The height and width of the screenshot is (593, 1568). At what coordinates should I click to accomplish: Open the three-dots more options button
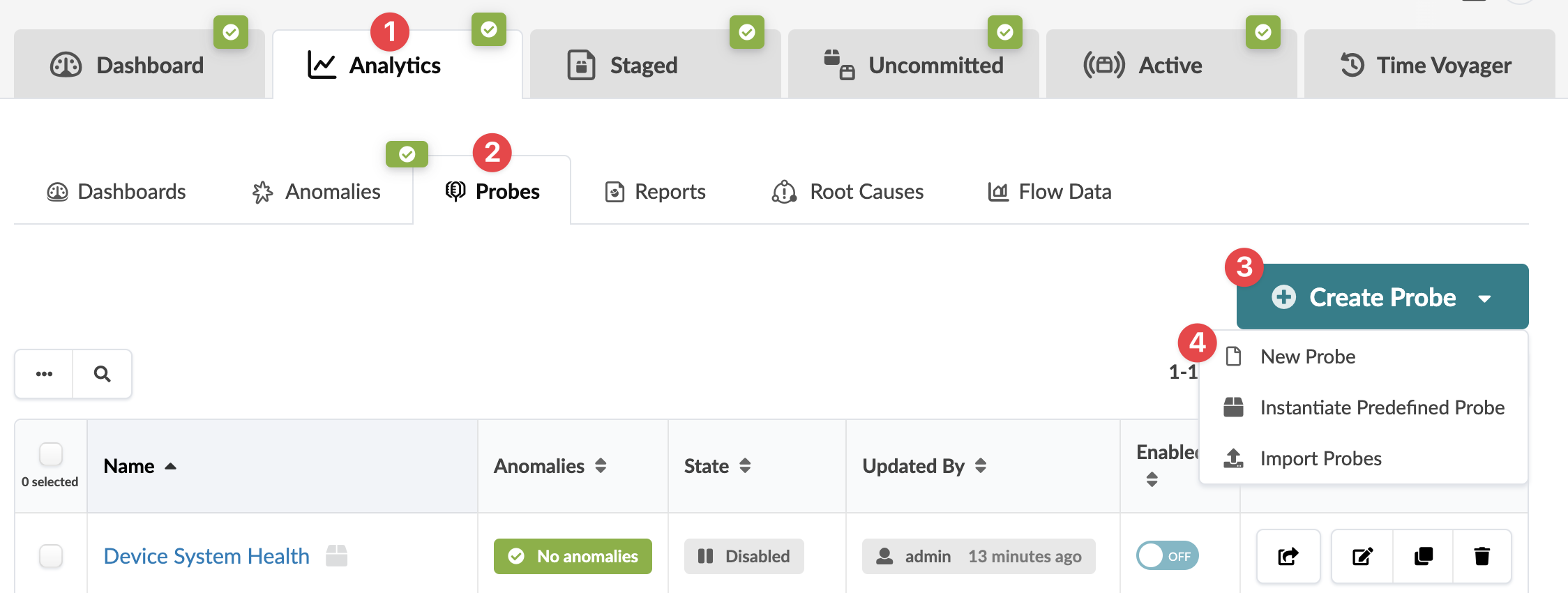point(44,374)
